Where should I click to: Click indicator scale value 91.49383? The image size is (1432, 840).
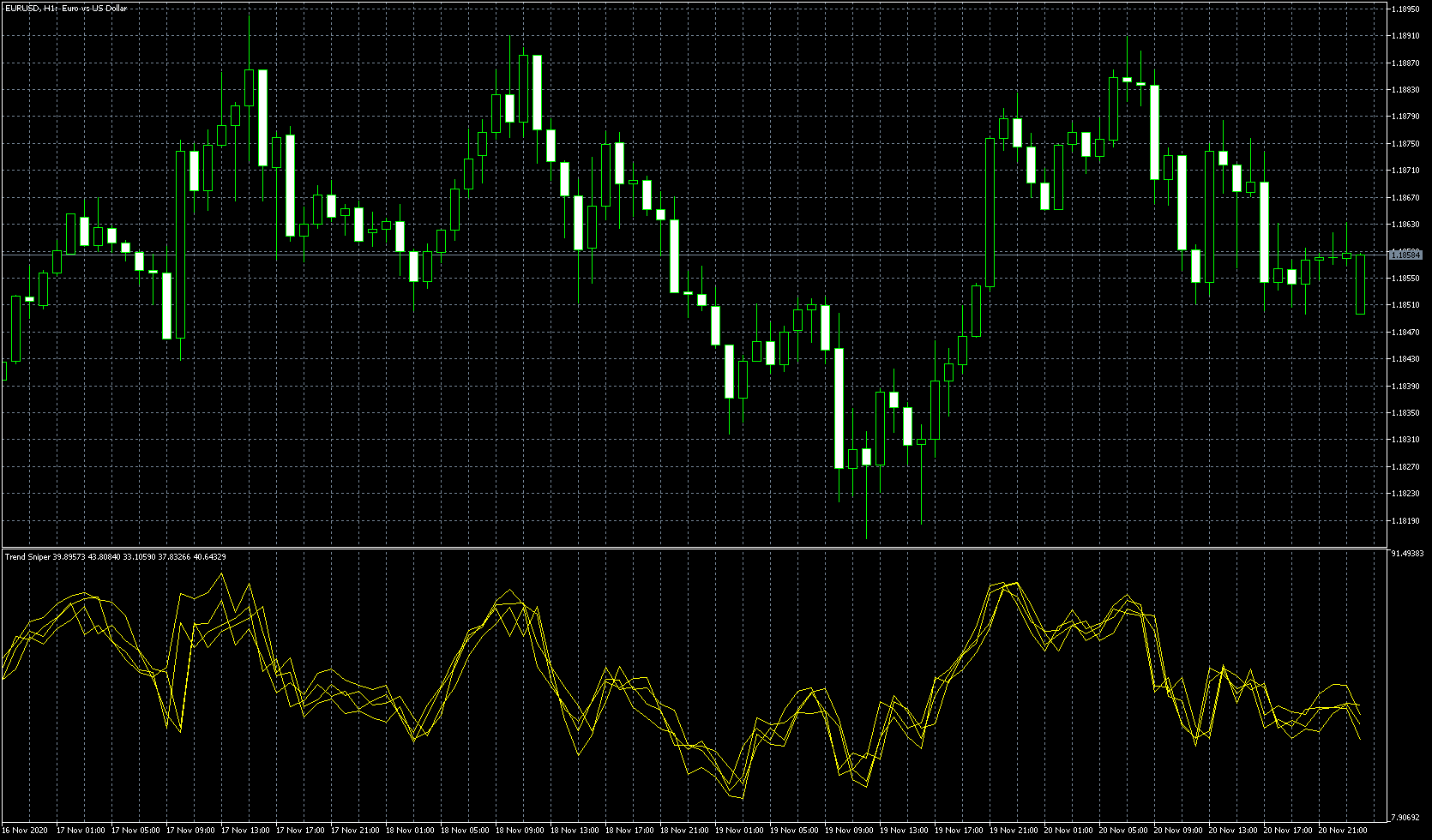point(1407,554)
